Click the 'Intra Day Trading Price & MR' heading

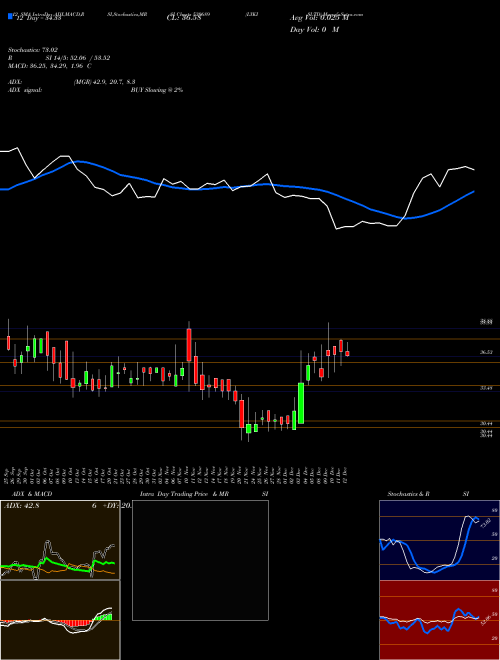click(x=184, y=494)
